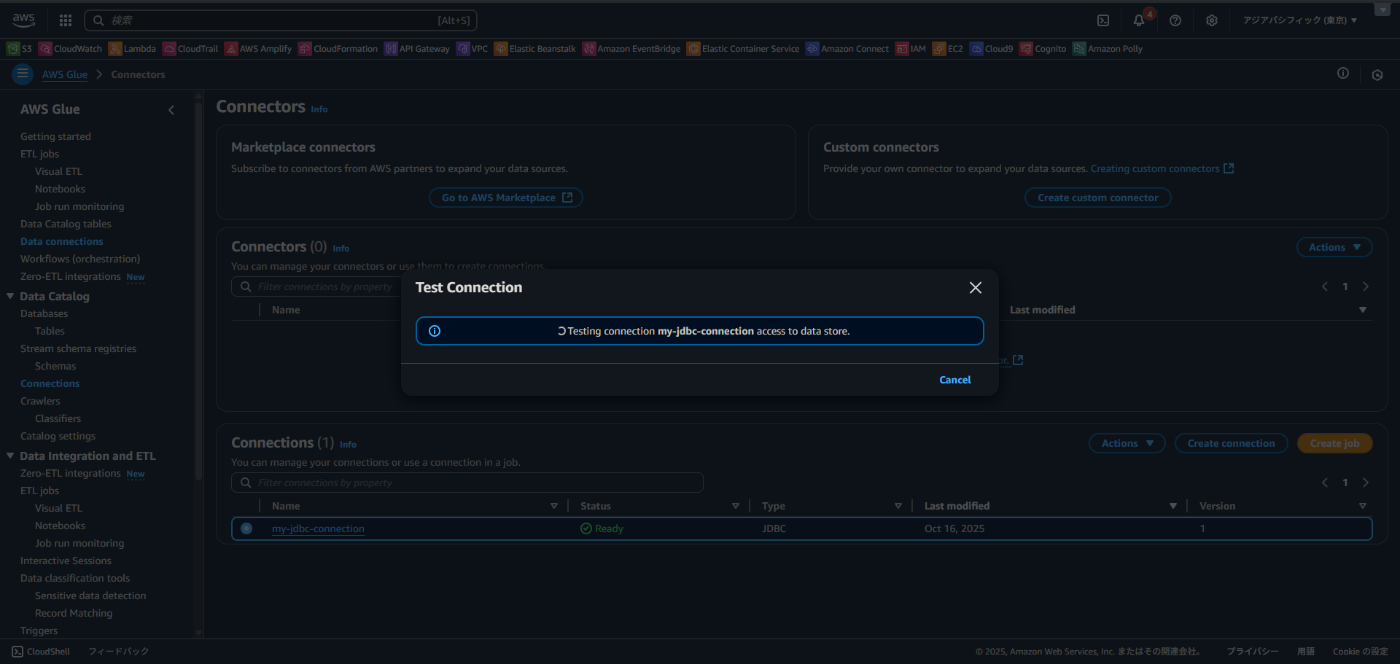
Task: Open the help question mark icon
Action: click(x=1175, y=20)
